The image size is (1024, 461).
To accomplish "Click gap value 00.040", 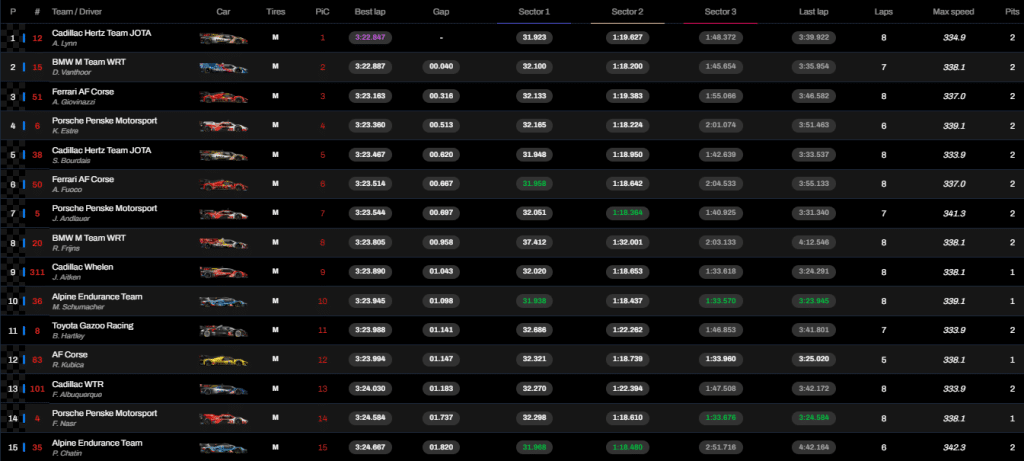I will coord(441,67).
